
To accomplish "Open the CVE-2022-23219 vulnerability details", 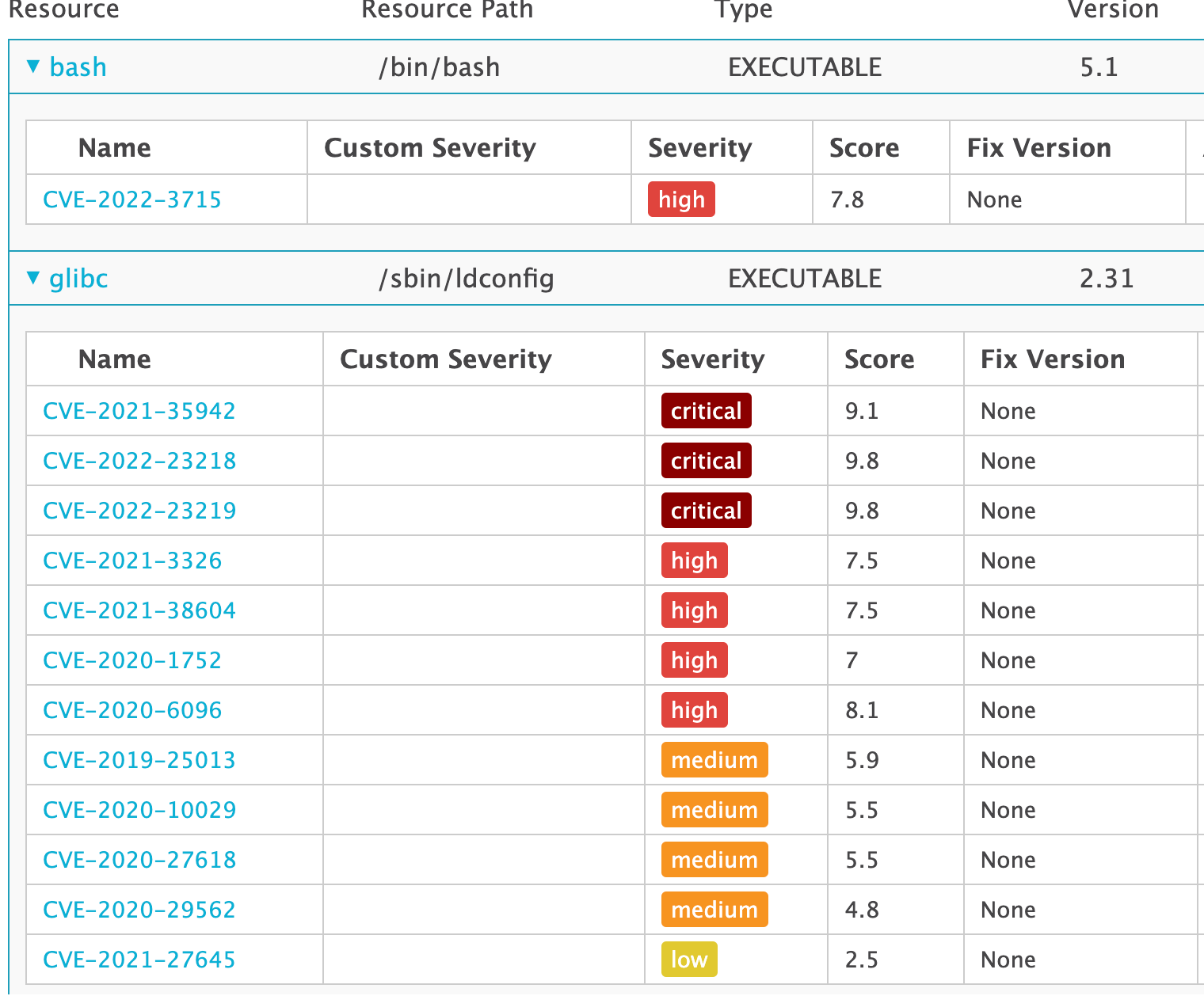I will [139, 511].
